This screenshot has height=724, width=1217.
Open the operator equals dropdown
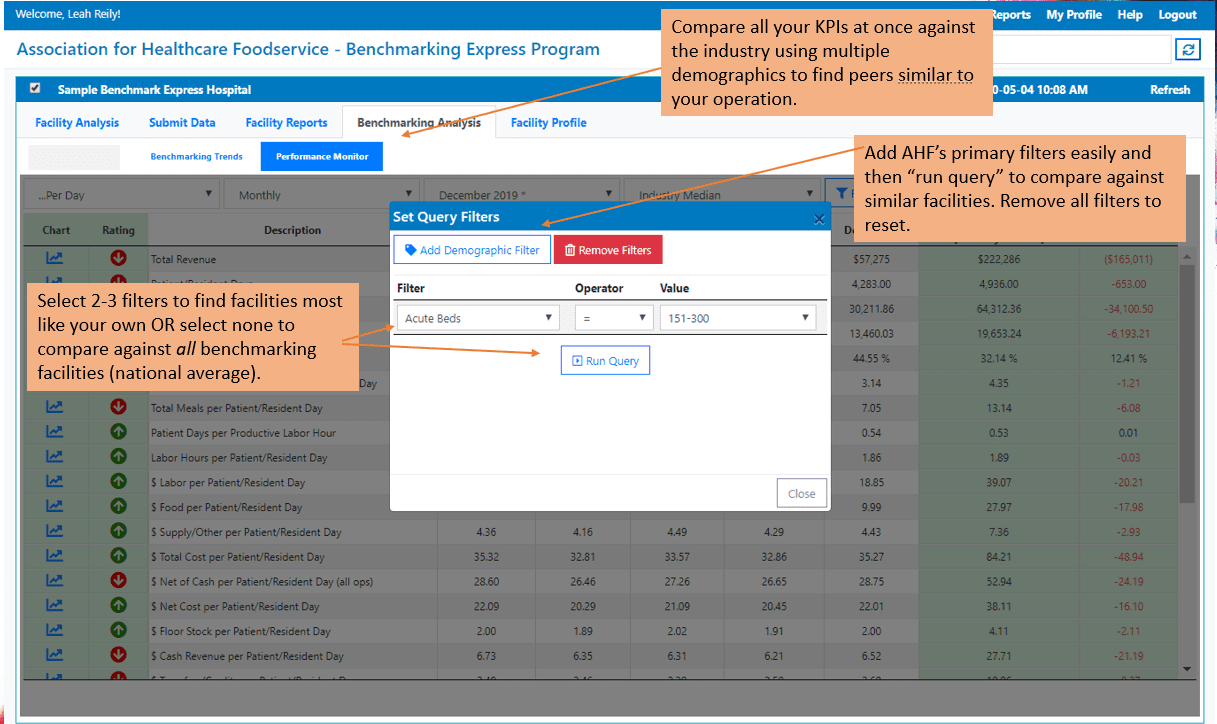614,318
